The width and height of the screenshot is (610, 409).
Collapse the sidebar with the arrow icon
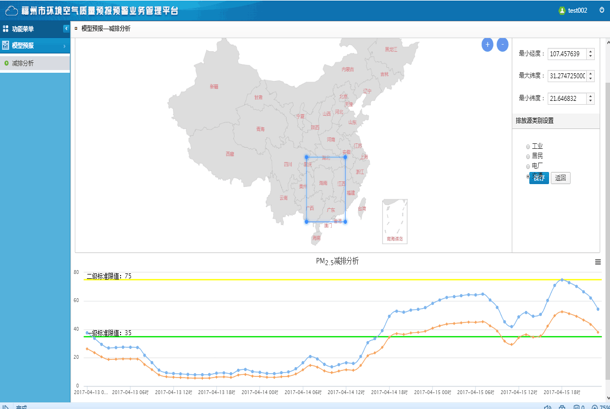pos(66,29)
